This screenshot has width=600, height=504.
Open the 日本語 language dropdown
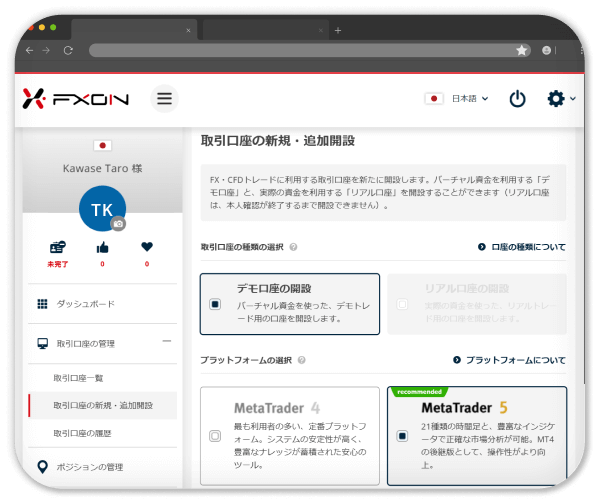click(x=470, y=99)
